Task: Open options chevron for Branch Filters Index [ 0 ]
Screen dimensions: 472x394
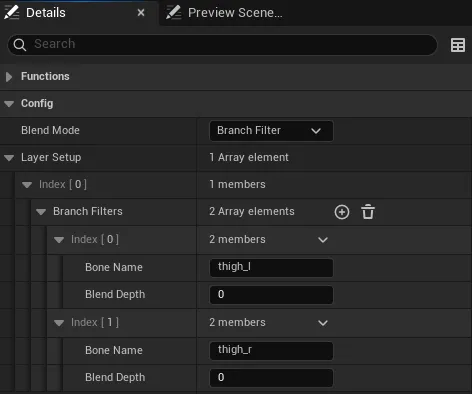Action: tap(323, 240)
